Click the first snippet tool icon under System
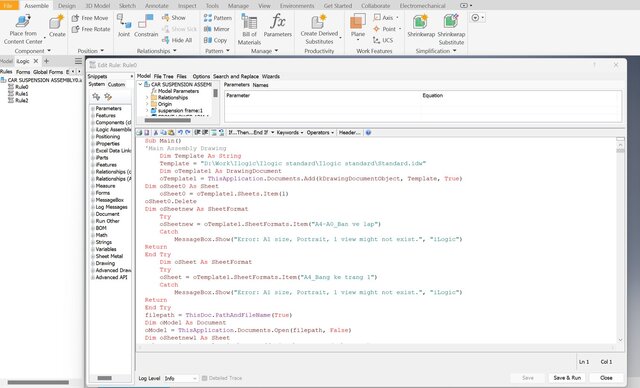Viewport: 640px width, 388px height. (x=96, y=96)
